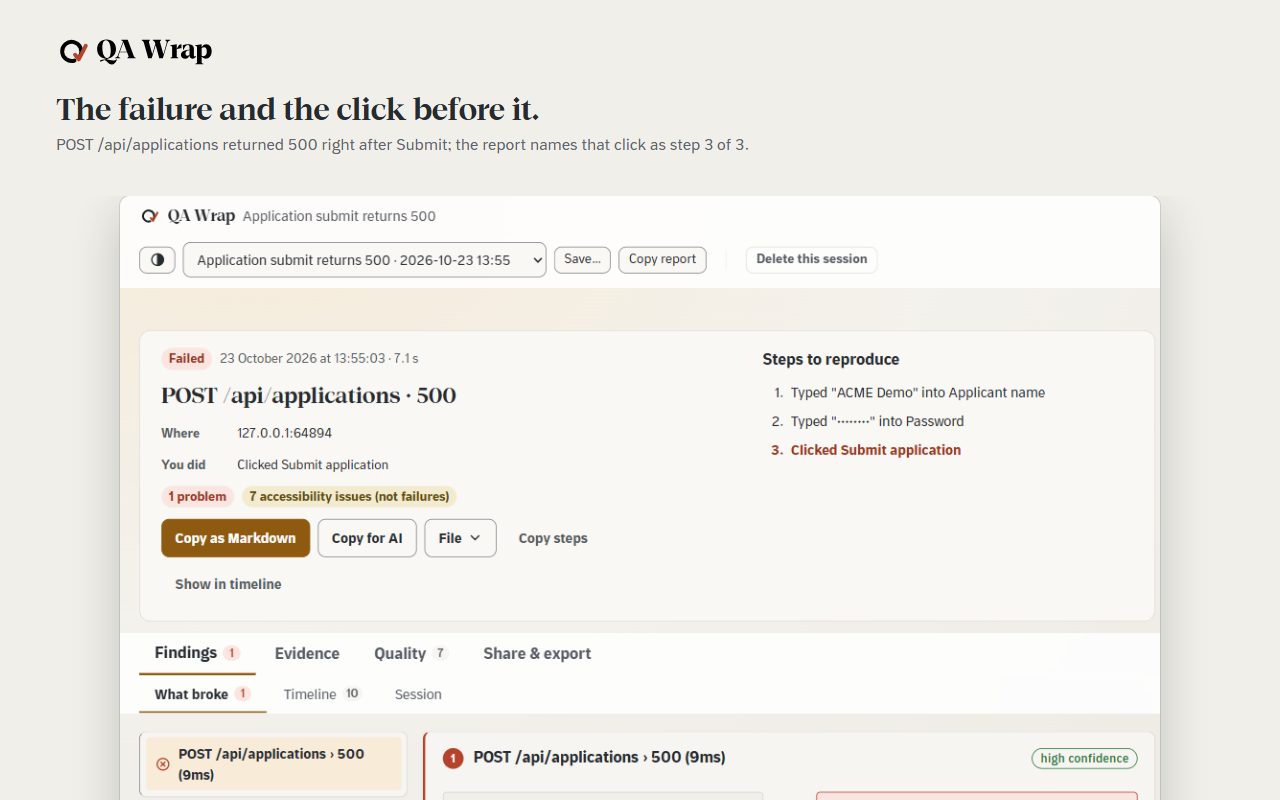Viewport: 1280px width, 800px height.
Task: Switch to the Findings tab
Action: click(x=197, y=653)
